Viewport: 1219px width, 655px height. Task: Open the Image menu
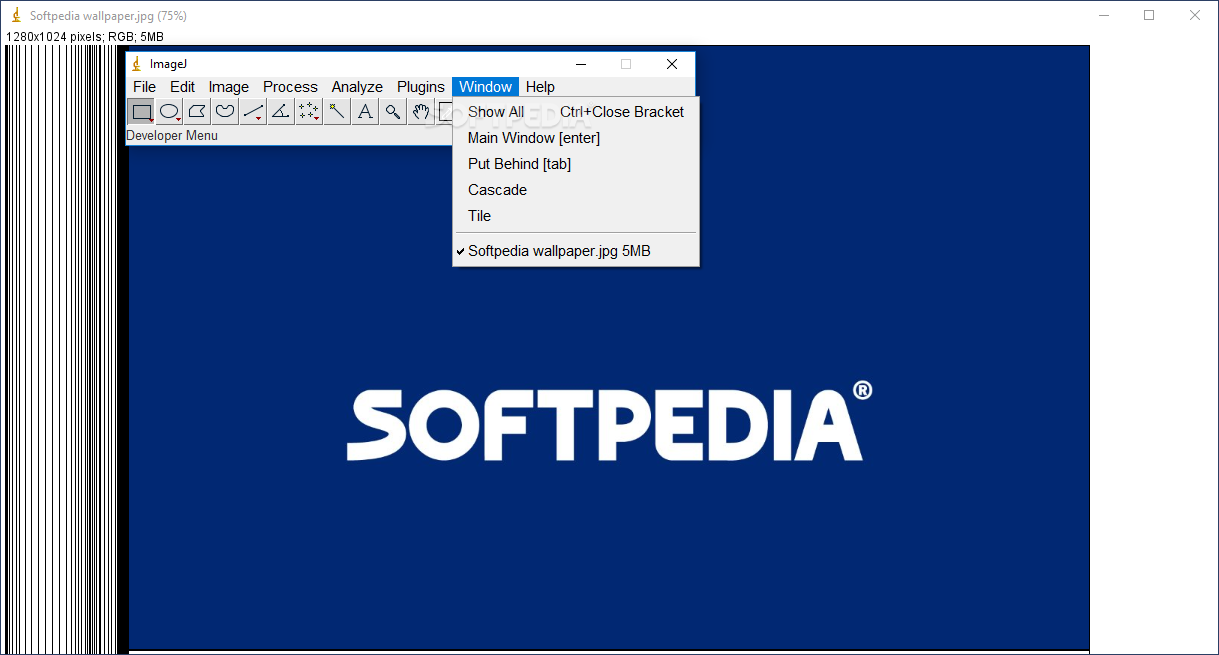229,87
